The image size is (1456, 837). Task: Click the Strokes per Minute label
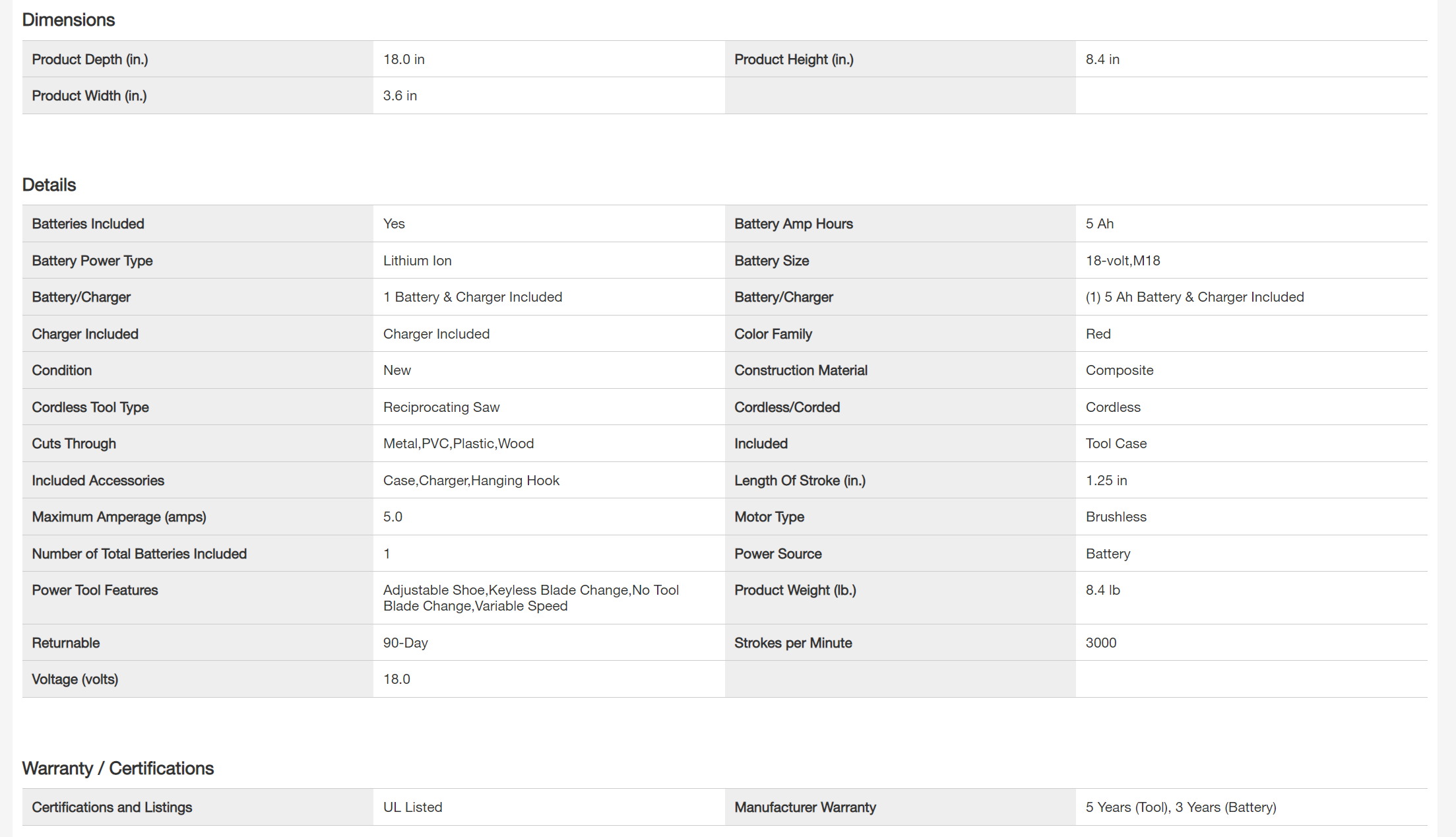coord(793,643)
